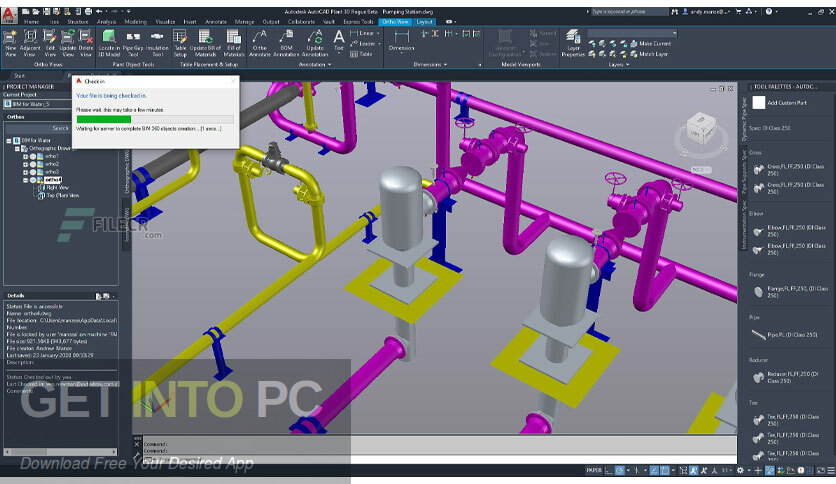
Task: Open the layer name dropdown
Action: (632, 33)
